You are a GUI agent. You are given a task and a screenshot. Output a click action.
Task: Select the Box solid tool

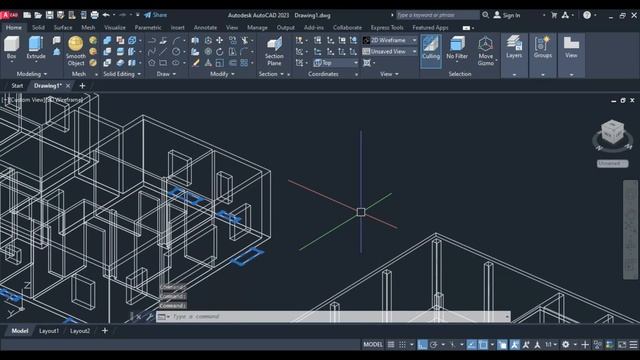(x=11, y=48)
